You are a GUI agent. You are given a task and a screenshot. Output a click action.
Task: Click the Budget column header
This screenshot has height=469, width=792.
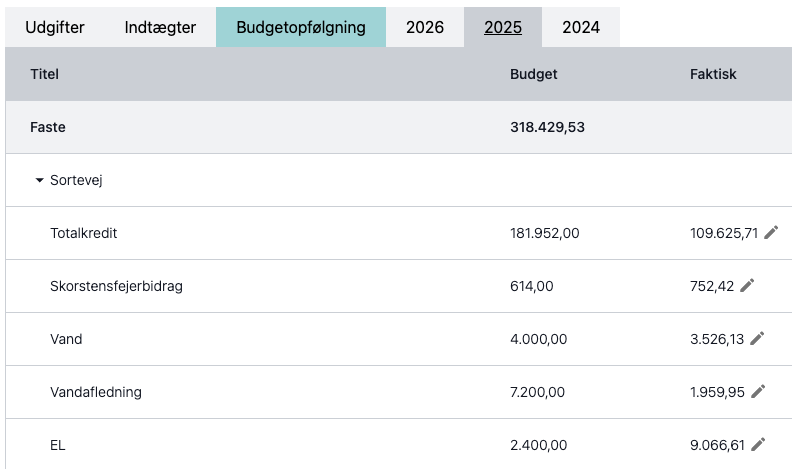(x=533, y=74)
